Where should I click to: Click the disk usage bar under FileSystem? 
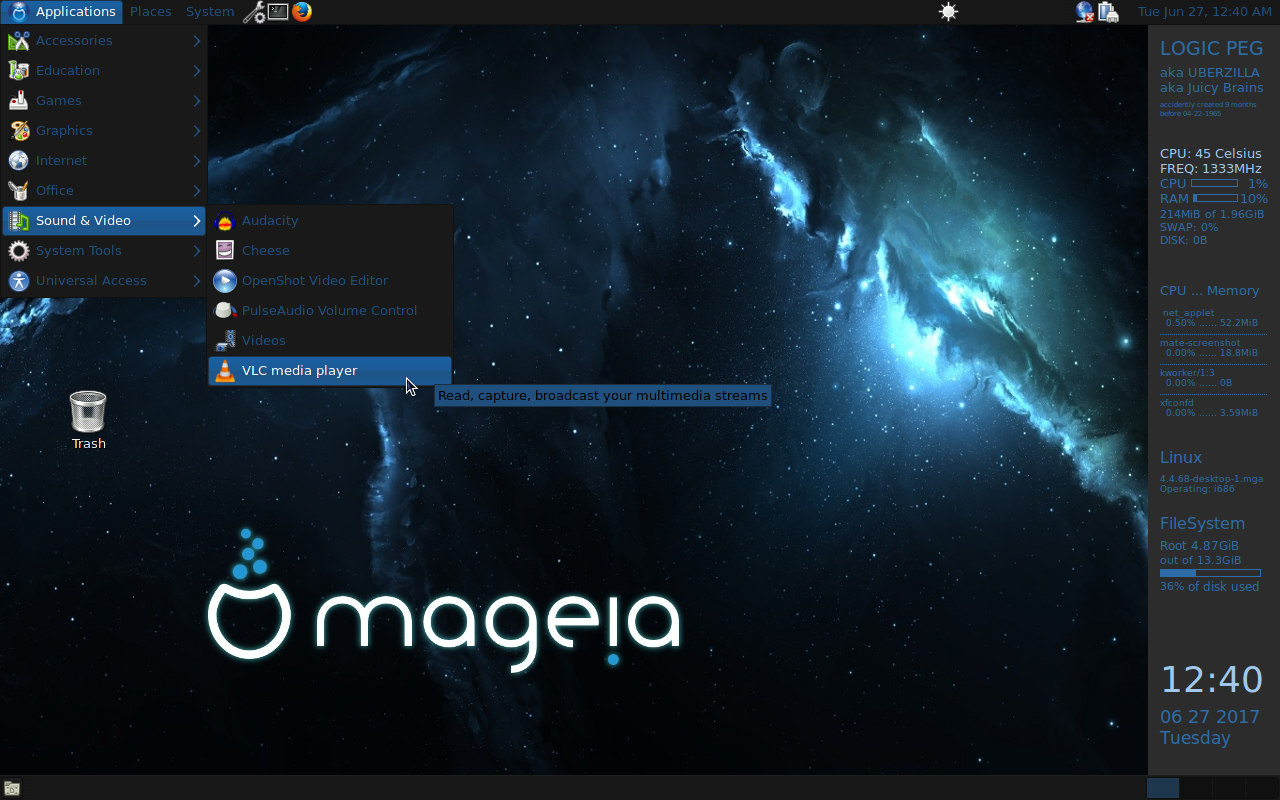pos(1210,573)
